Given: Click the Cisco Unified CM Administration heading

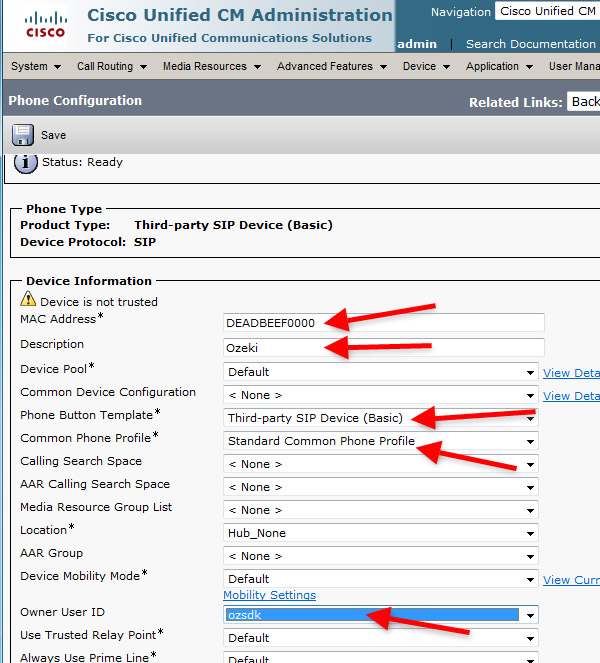Looking at the screenshot, I should pyautogui.click(x=240, y=15).
